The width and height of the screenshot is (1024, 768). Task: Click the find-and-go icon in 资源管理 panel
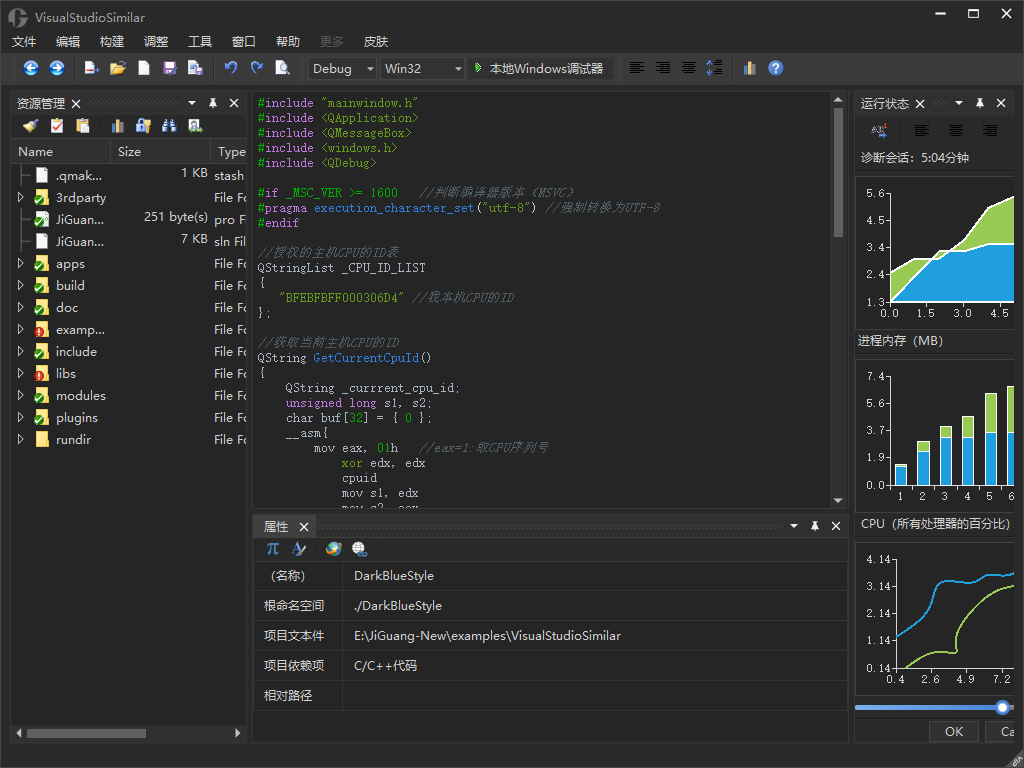(x=195, y=125)
